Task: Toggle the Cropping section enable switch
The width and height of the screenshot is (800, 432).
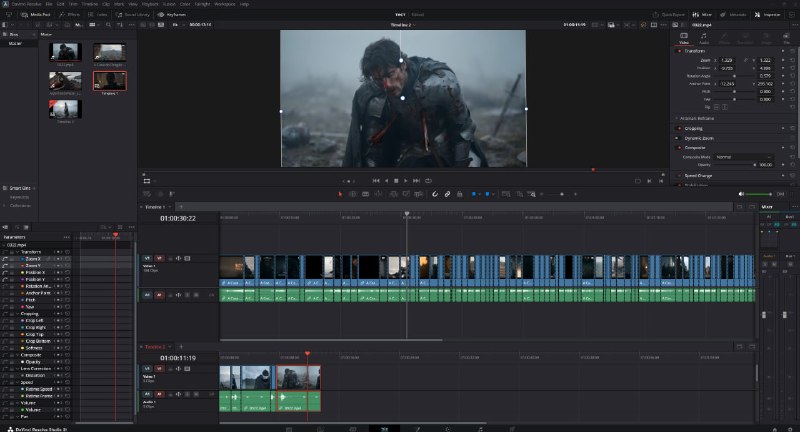Action: (679, 129)
